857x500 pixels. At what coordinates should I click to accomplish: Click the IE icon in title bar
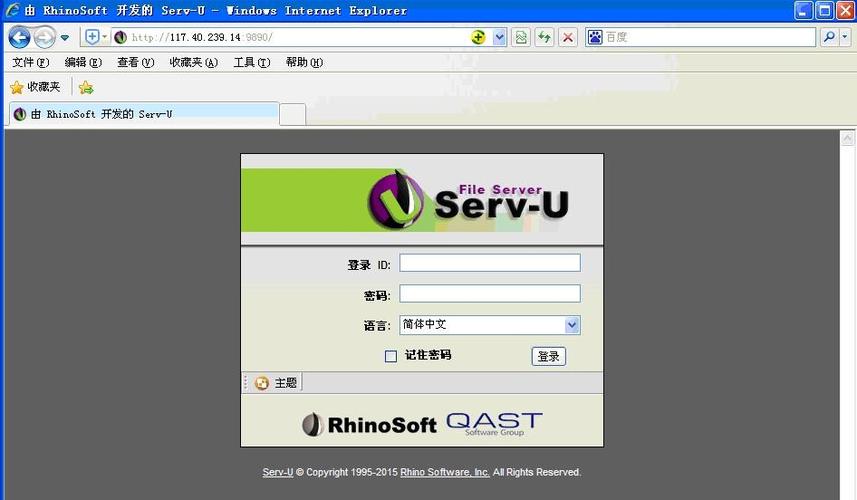coord(12,10)
